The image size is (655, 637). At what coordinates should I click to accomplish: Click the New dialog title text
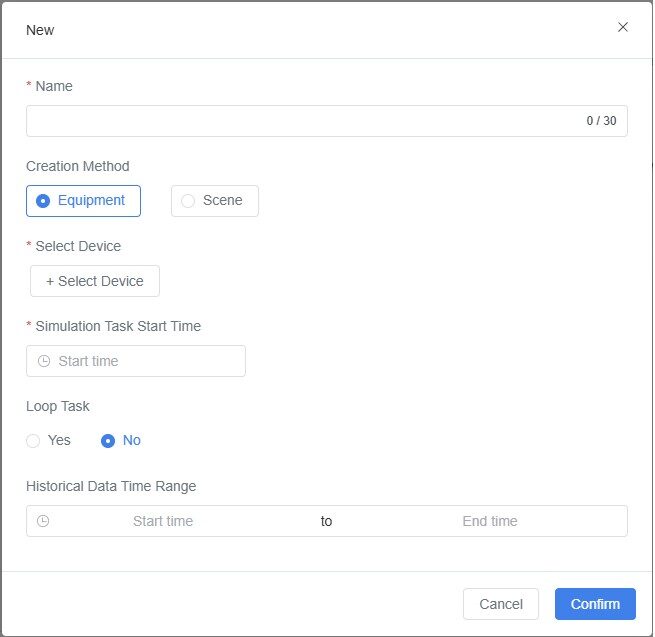click(40, 30)
